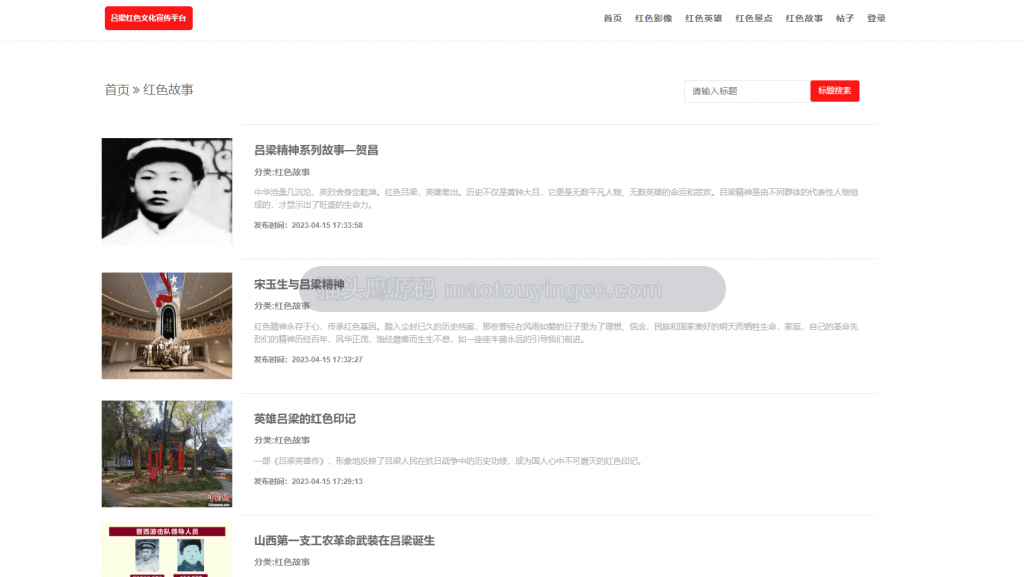Focus the 请输入标题 search field

747,91
